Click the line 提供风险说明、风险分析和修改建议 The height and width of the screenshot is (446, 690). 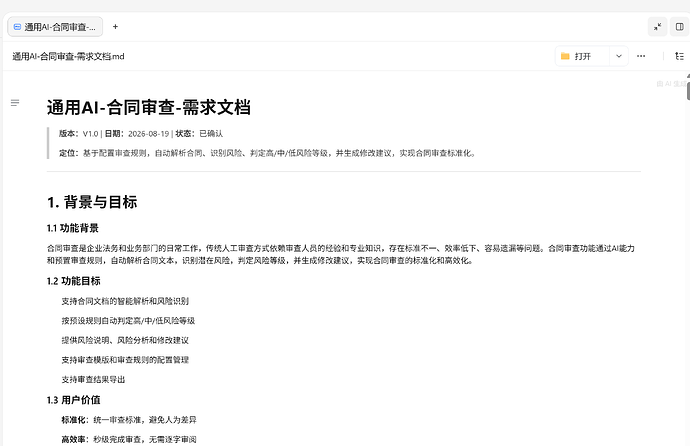coord(125,340)
